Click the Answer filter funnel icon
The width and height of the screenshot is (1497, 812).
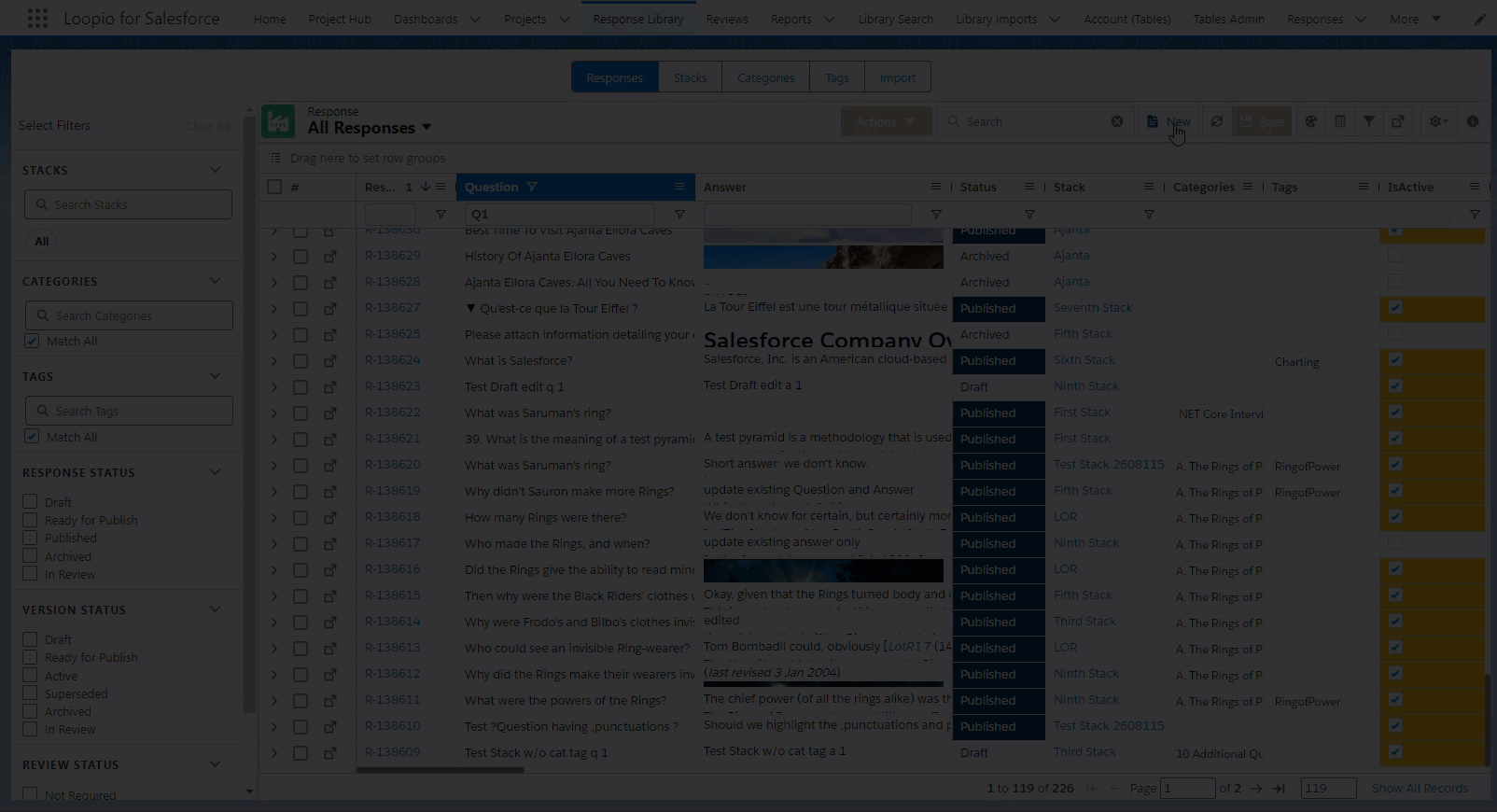(x=936, y=215)
